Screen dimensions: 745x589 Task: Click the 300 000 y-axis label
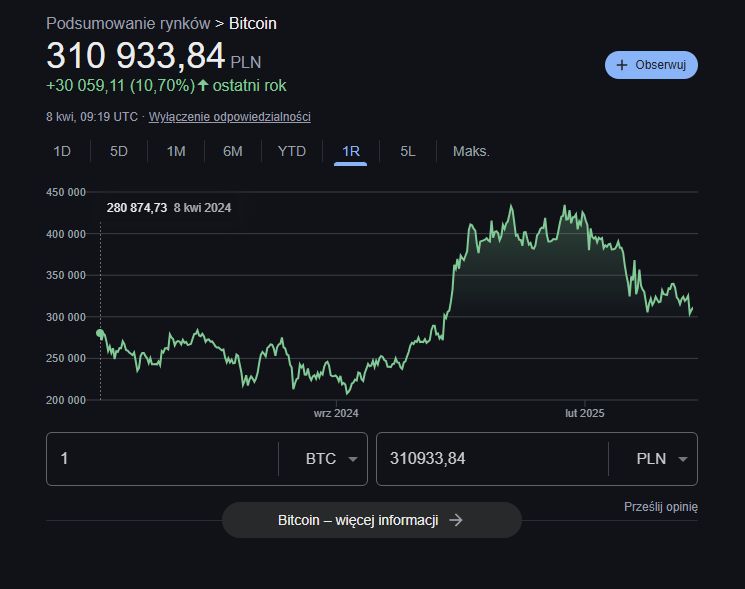coord(66,317)
